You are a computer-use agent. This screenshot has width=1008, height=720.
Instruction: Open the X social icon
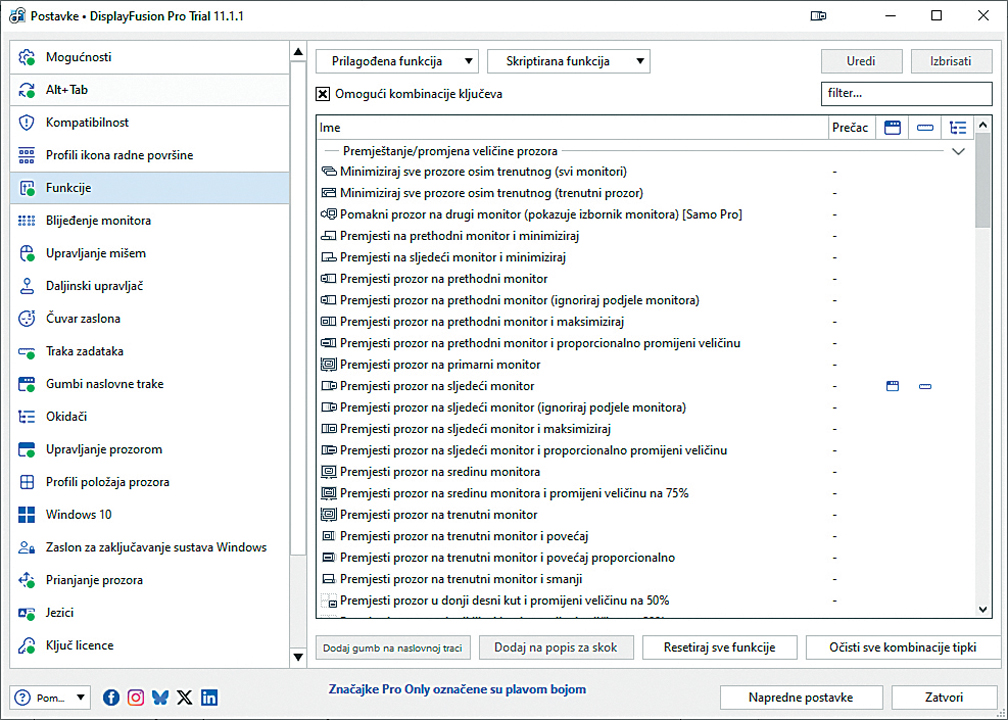[184, 698]
